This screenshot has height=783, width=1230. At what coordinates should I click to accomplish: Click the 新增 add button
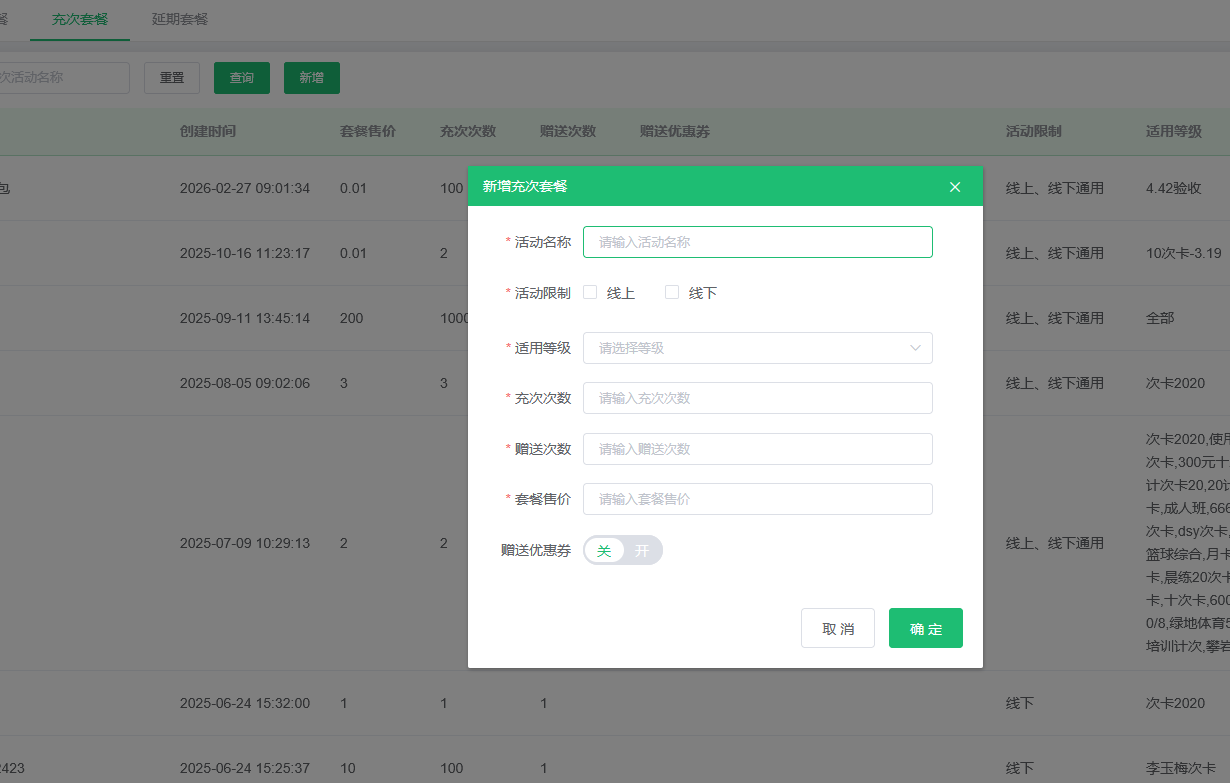[311, 77]
